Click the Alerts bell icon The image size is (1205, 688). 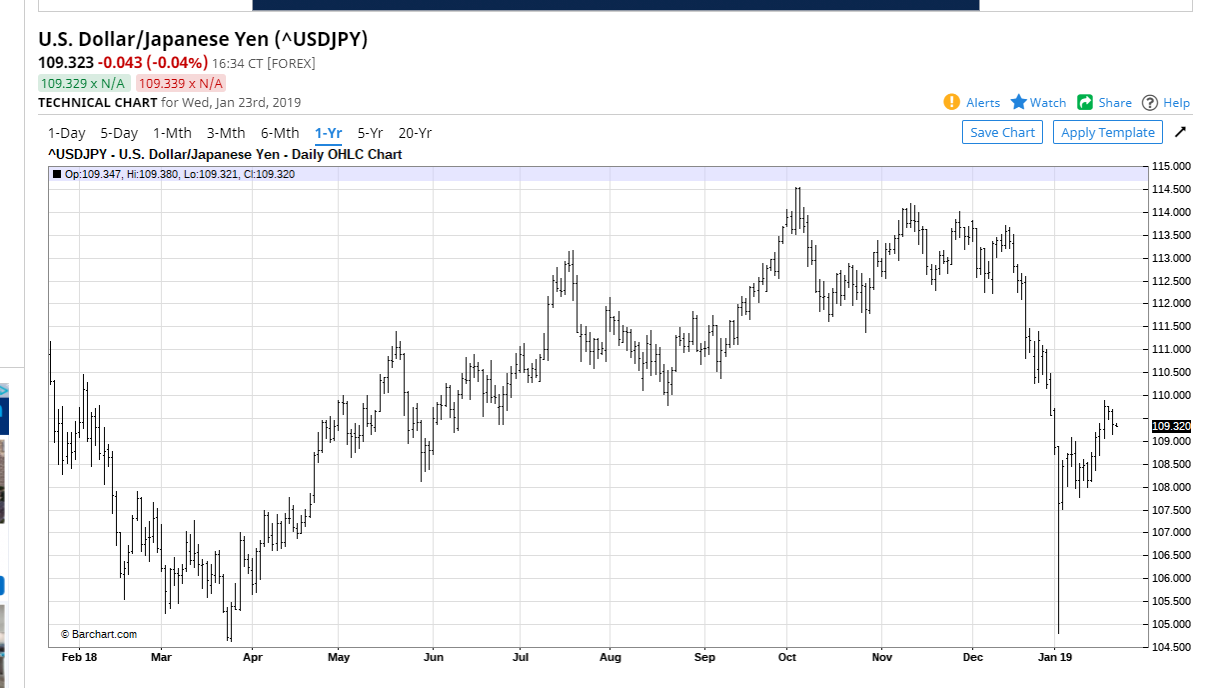[x=952, y=102]
